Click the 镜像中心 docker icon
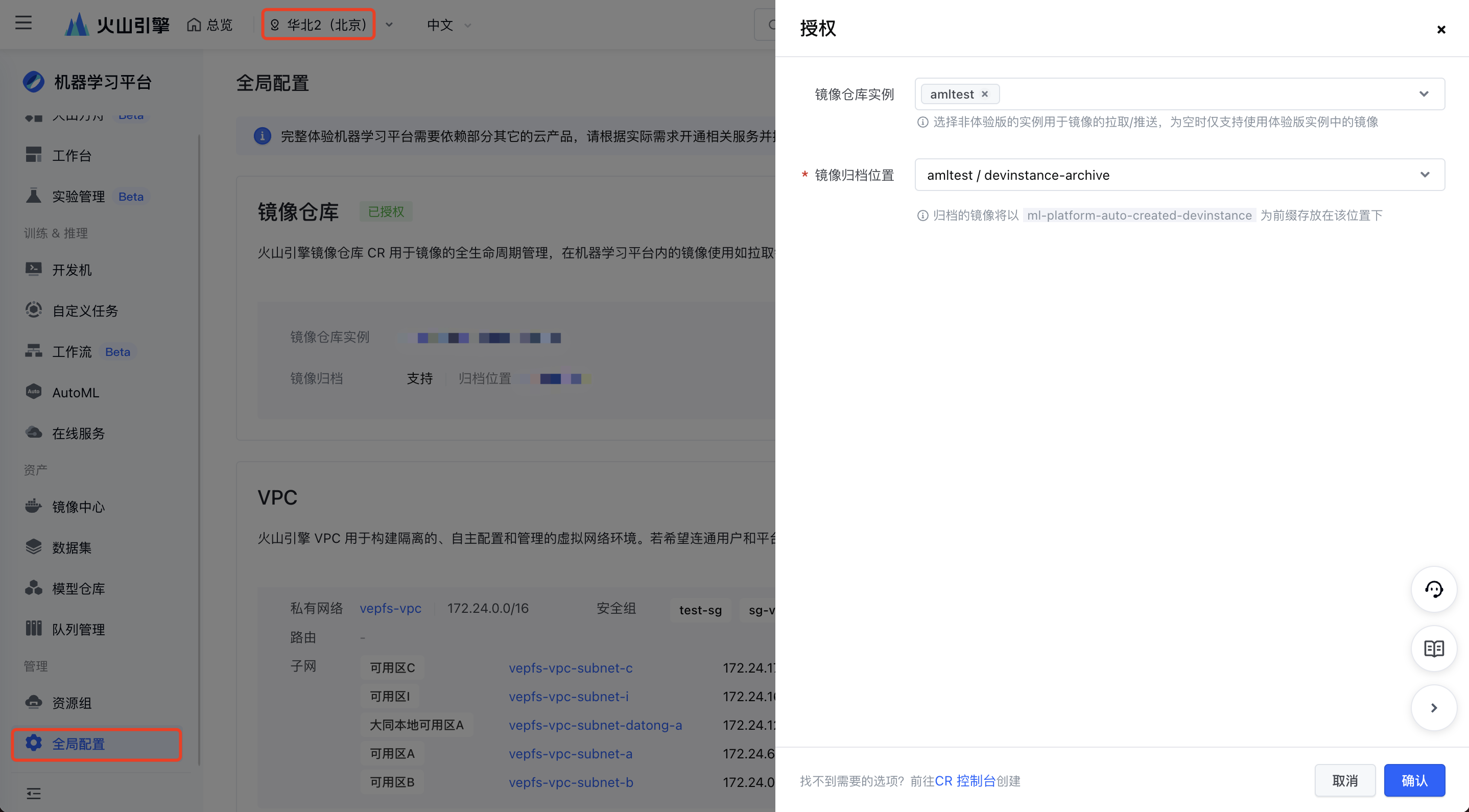The width and height of the screenshot is (1469, 812). click(34, 506)
